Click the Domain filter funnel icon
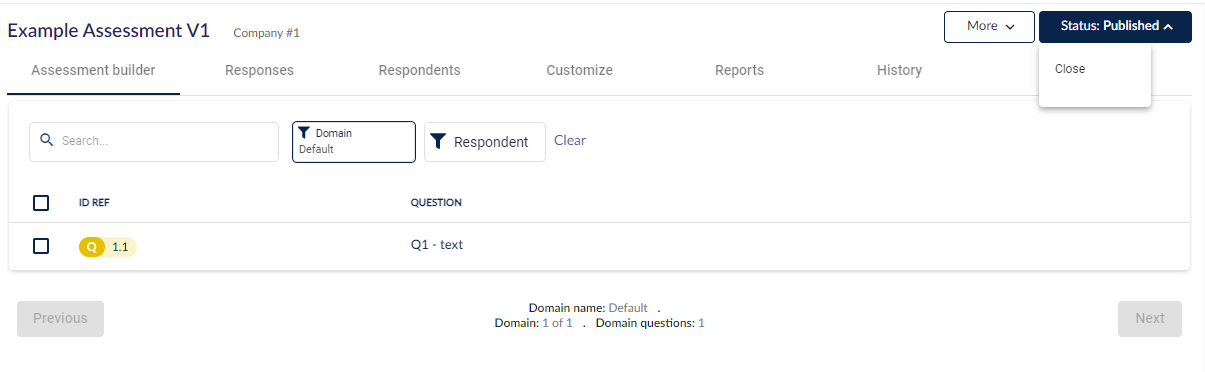The width and height of the screenshot is (1205, 372). click(304, 133)
